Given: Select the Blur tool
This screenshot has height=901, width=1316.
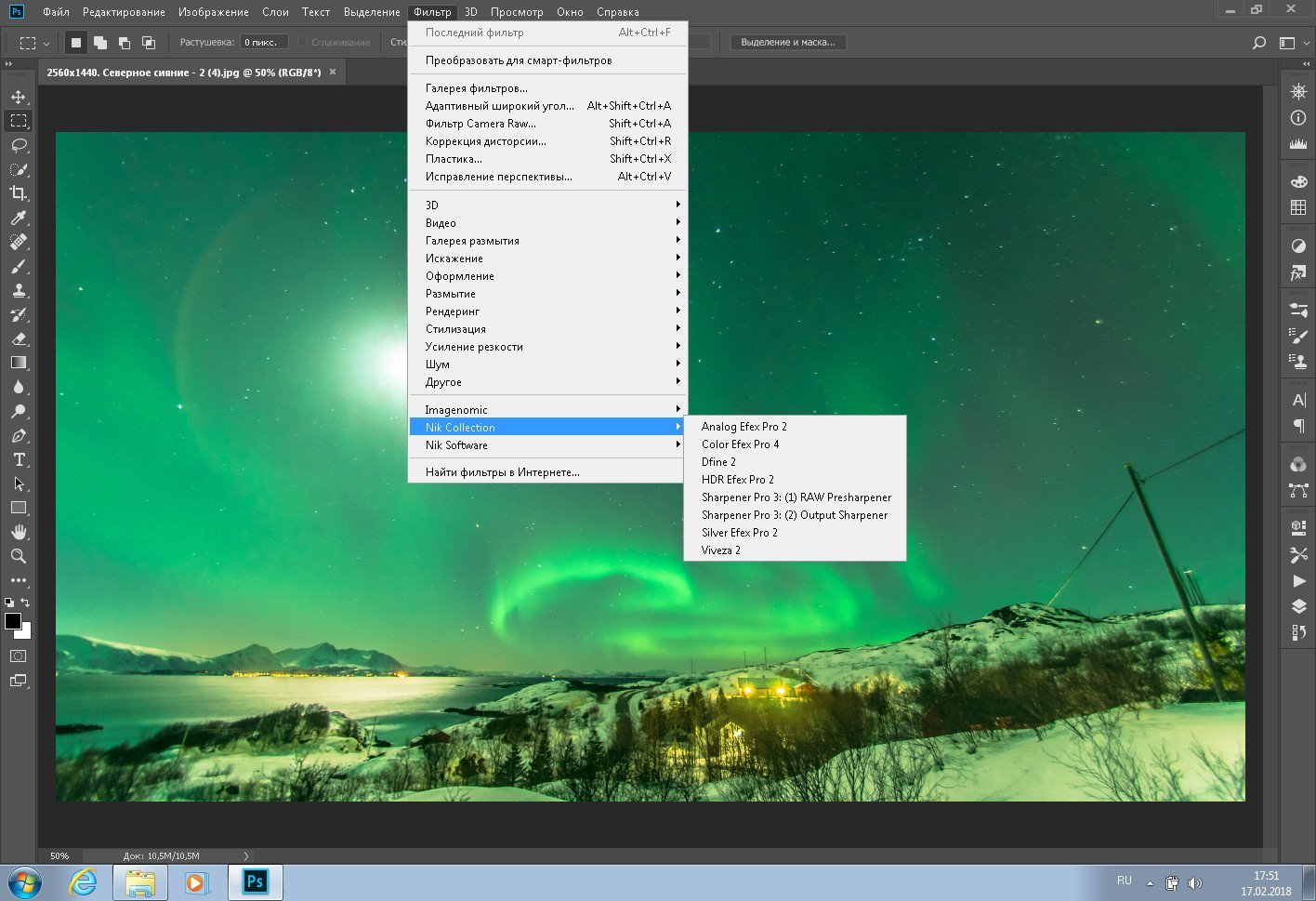Looking at the screenshot, I should tap(19, 387).
